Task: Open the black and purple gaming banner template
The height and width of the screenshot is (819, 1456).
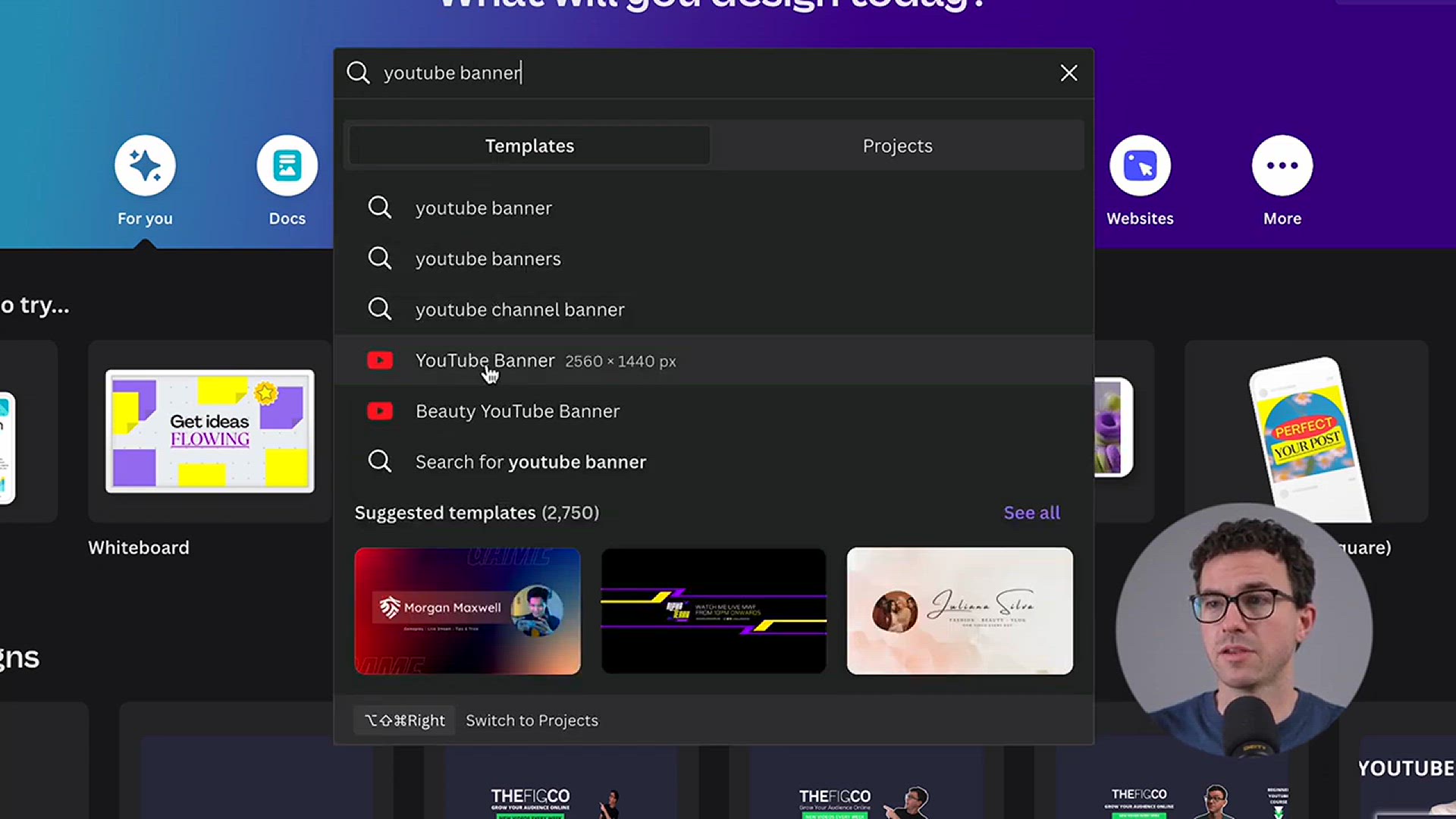Action: pyautogui.click(x=714, y=611)
